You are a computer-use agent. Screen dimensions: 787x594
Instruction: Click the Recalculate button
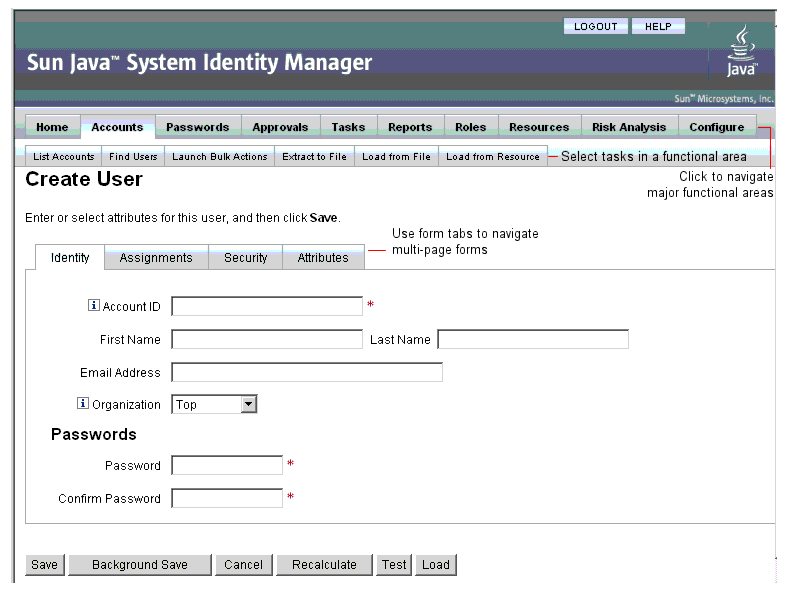coord(324,565)
